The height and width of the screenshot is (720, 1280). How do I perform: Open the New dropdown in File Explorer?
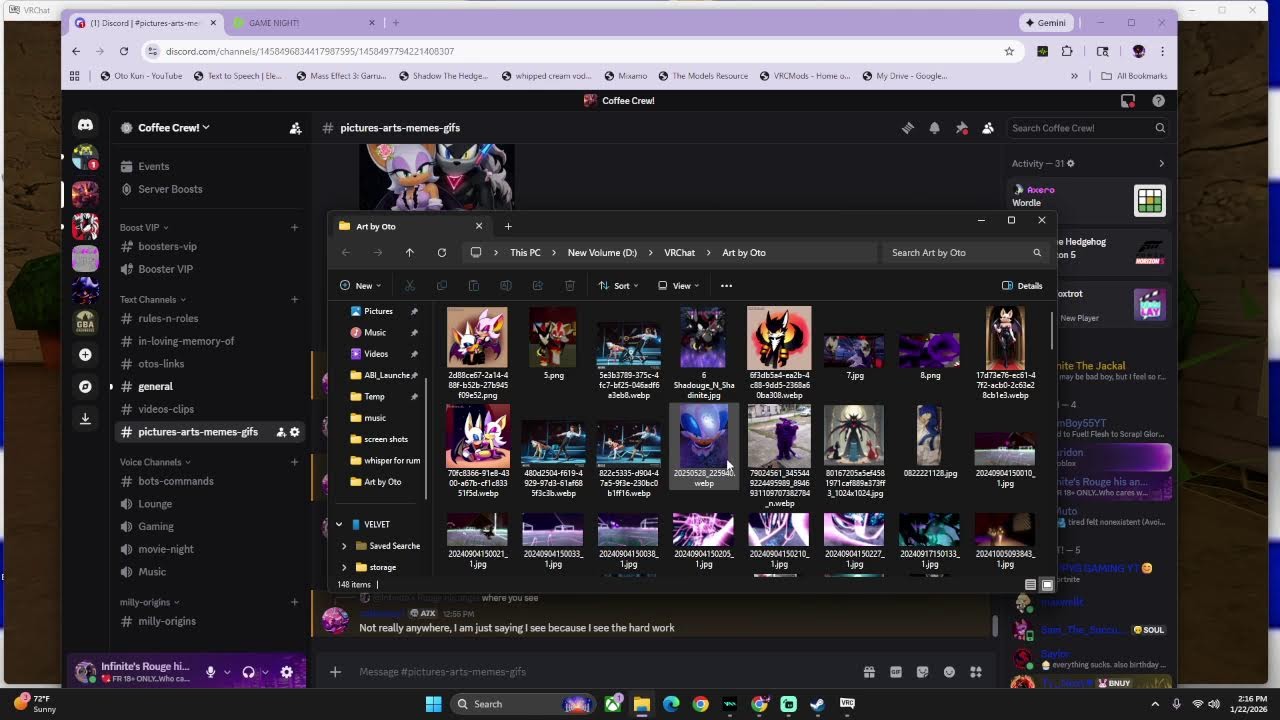tap(362, 286)
